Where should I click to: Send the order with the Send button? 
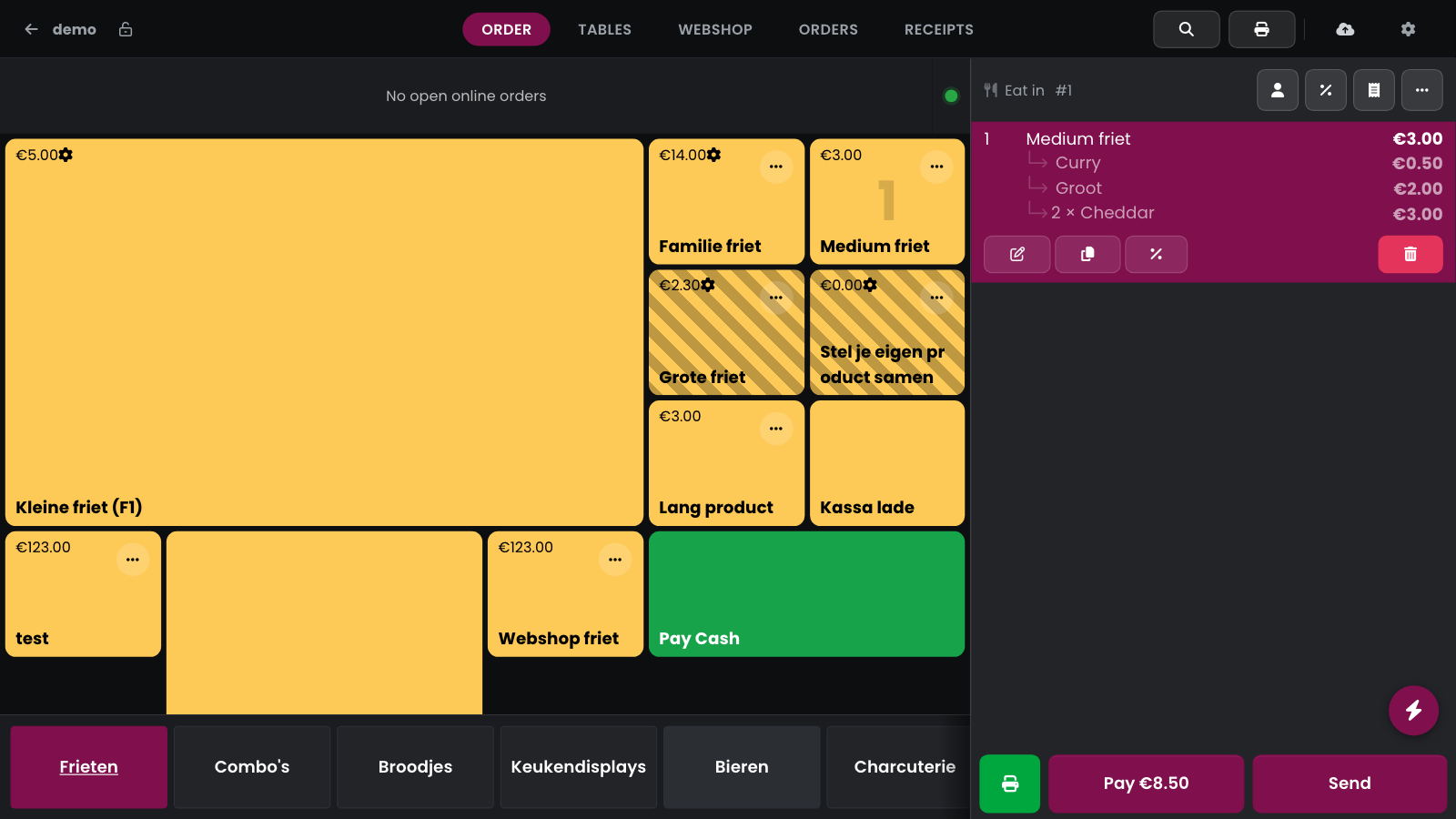(x=1350, y=784)
